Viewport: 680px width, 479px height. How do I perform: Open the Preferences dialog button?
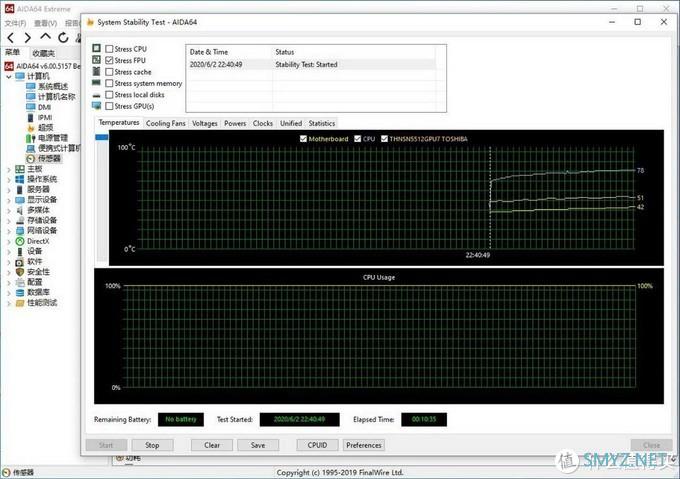[x=364, y=445]
